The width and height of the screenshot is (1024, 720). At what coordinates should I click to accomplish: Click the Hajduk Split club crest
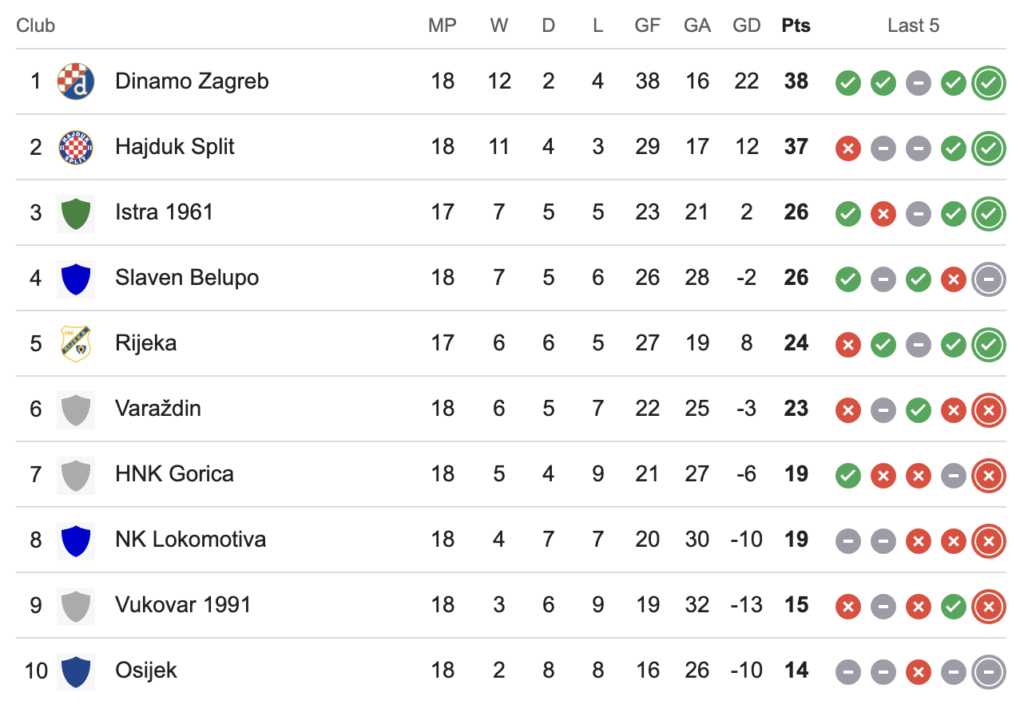click(75, 147)
